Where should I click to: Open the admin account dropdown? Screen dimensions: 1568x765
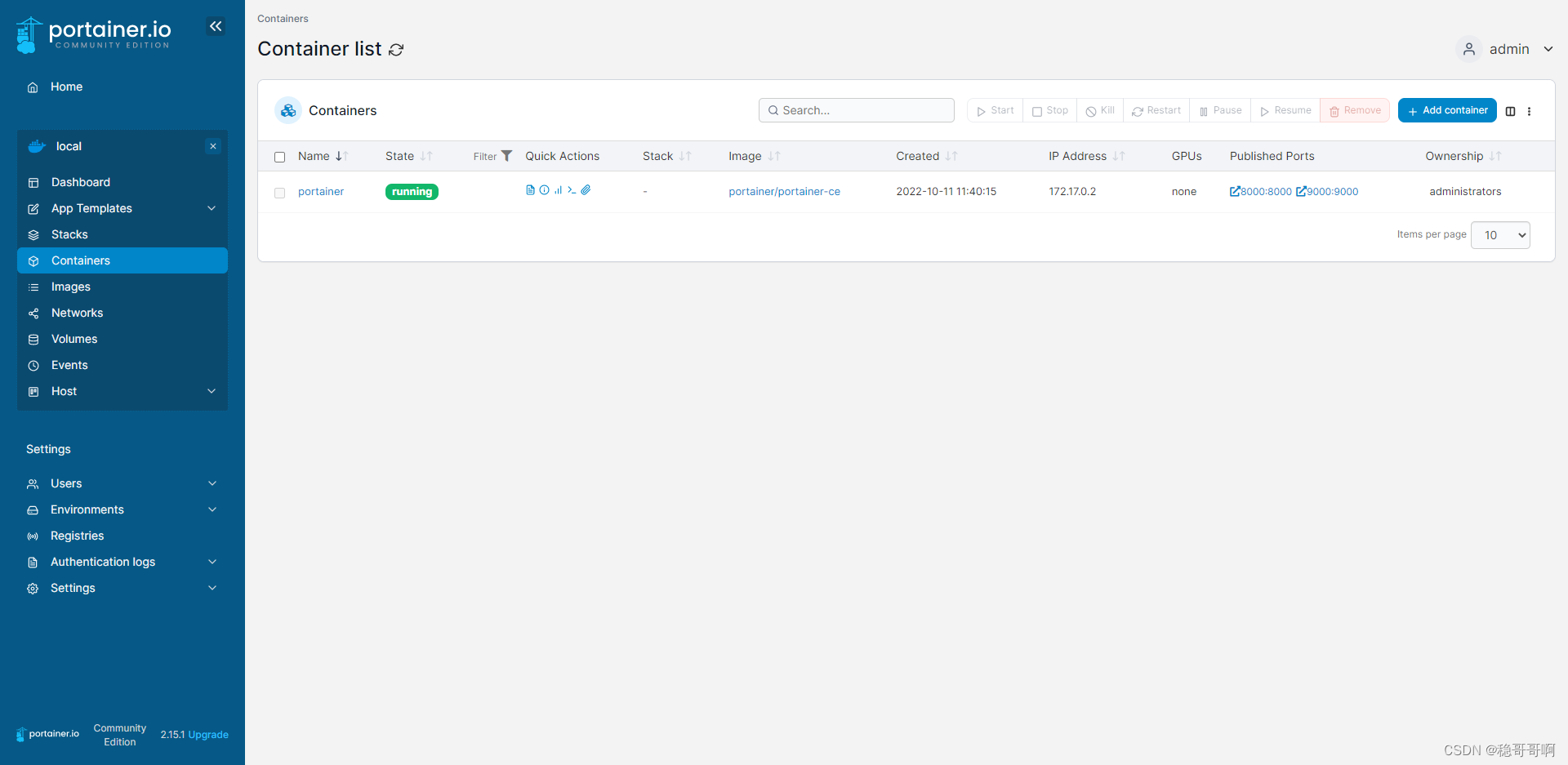coord(1509,49)
